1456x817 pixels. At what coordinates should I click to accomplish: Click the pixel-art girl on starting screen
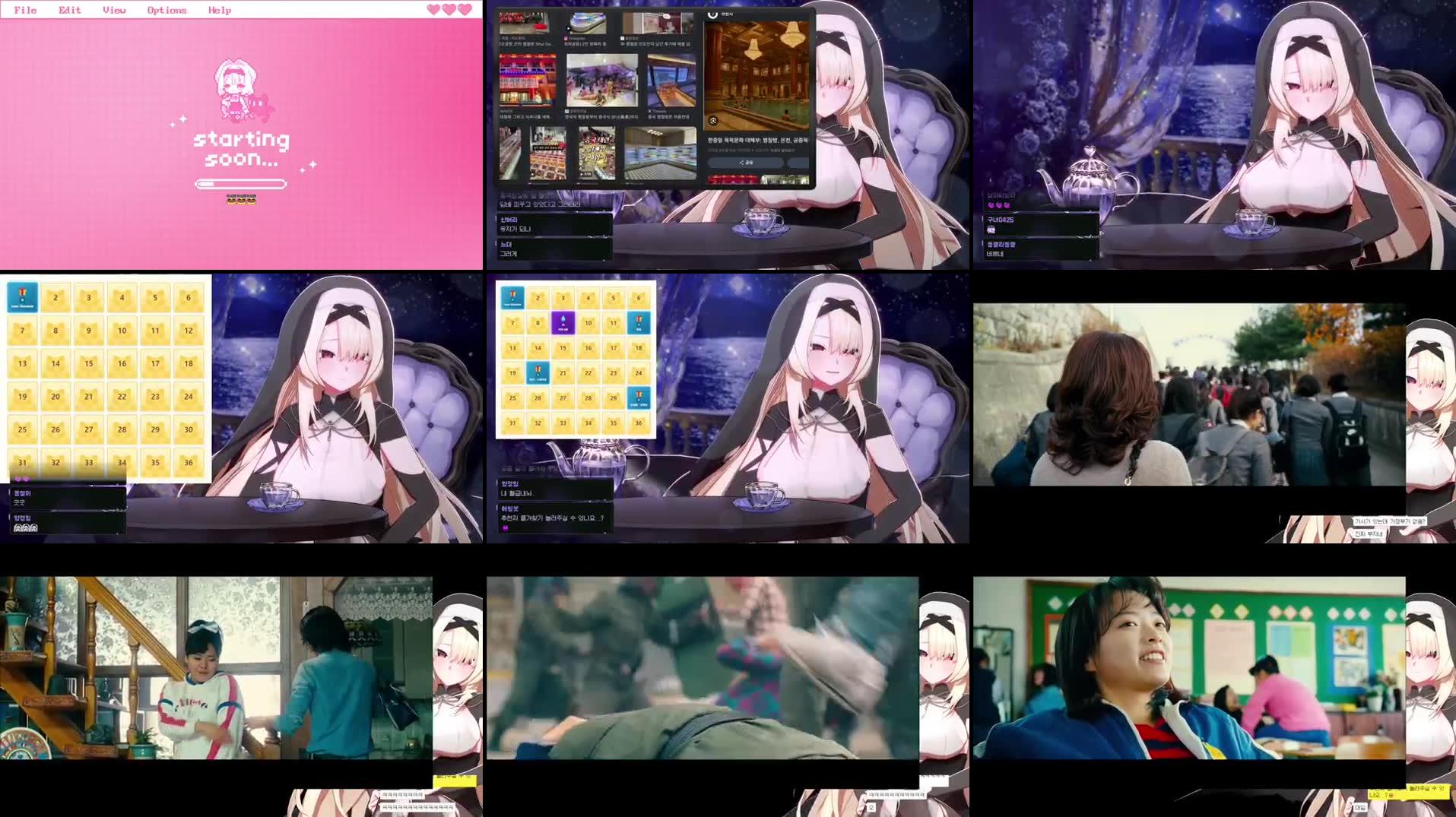pos(236,90)
